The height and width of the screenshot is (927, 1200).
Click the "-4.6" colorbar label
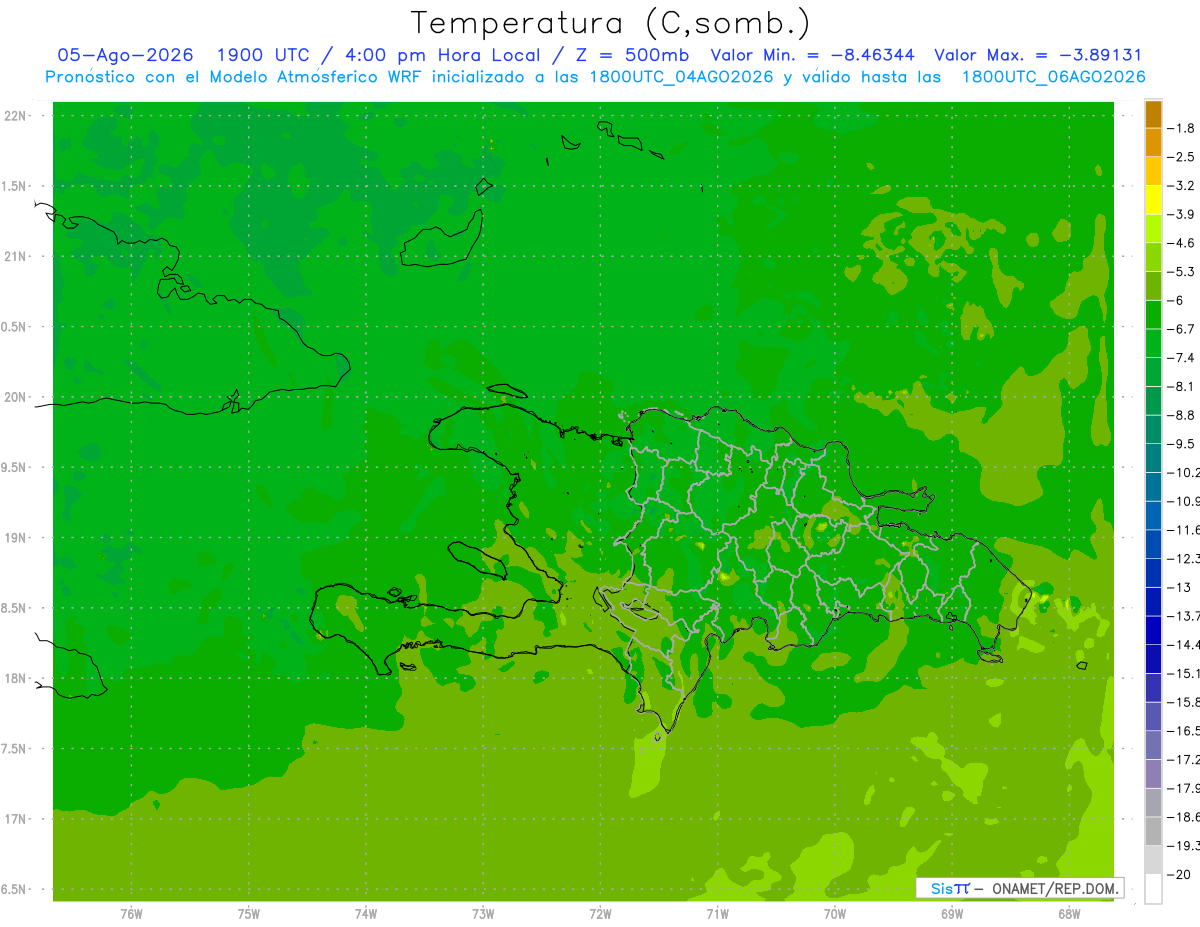(1181, 243)
